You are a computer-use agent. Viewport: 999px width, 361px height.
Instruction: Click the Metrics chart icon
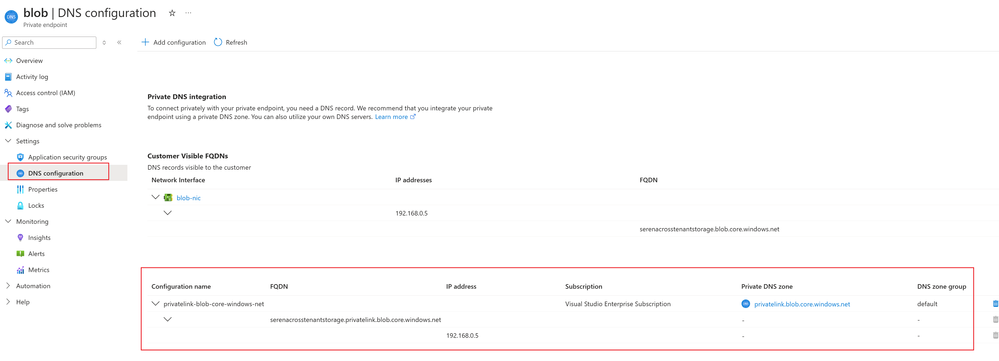[x=20, y=270]
